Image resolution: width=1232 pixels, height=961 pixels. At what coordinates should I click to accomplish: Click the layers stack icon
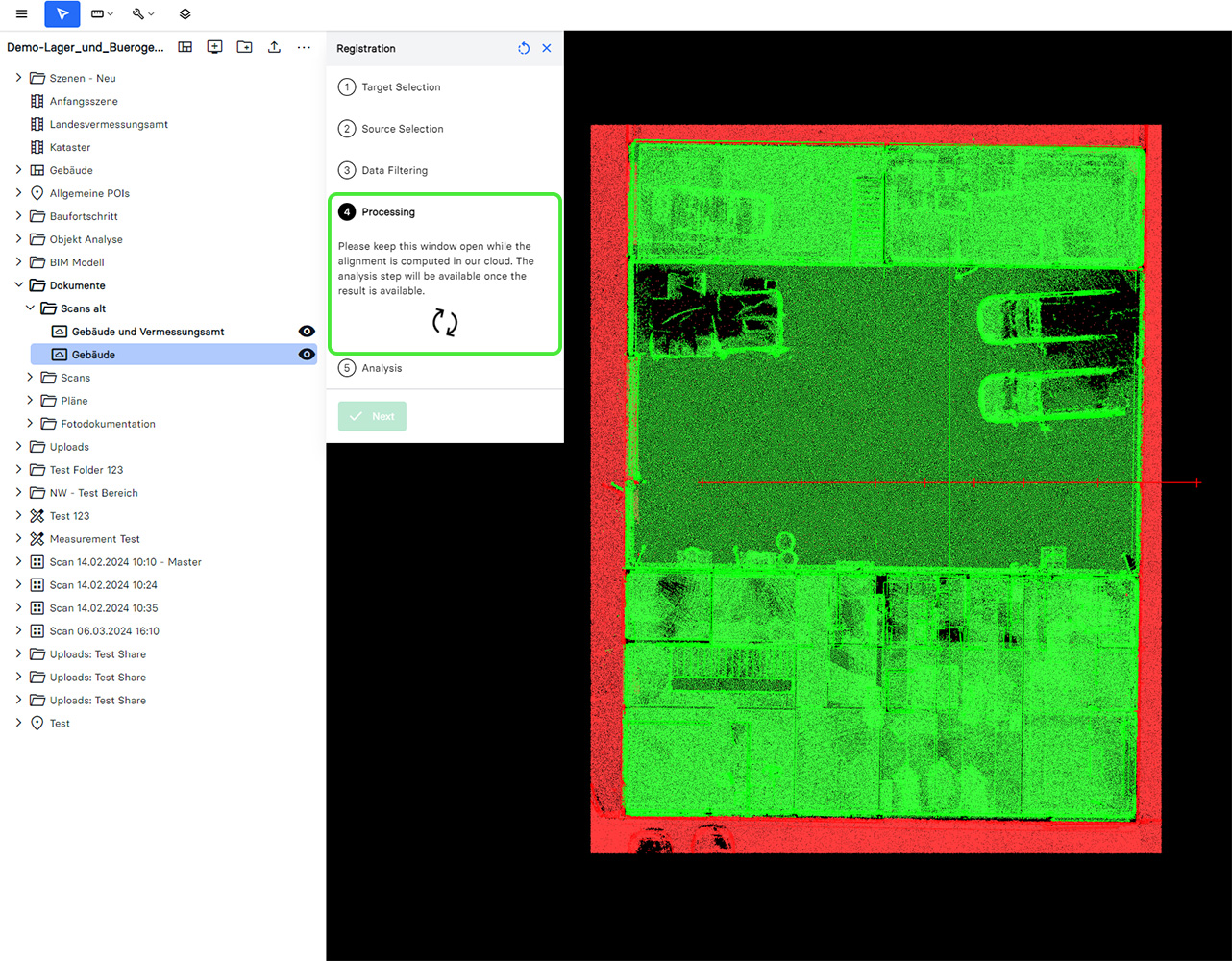coord(185,14)
